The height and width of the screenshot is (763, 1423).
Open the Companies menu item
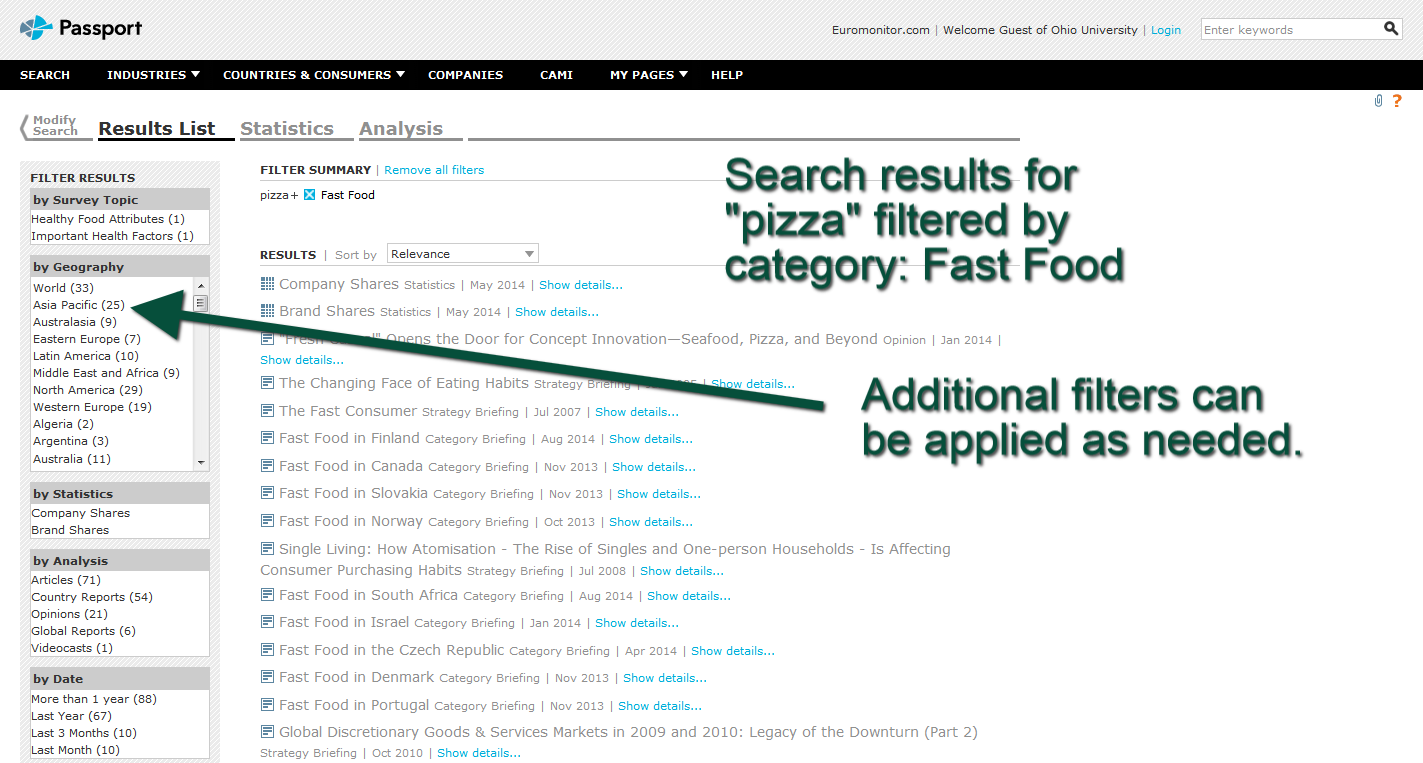click(x=466, y=75)
